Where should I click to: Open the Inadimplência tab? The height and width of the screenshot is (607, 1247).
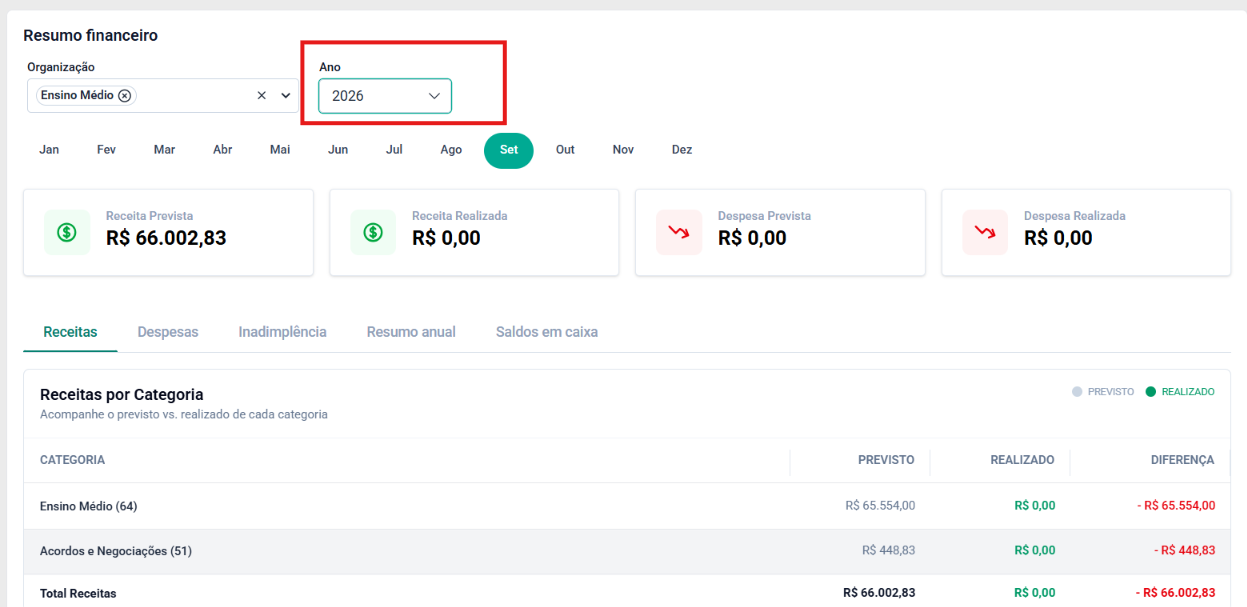(282, 332)
